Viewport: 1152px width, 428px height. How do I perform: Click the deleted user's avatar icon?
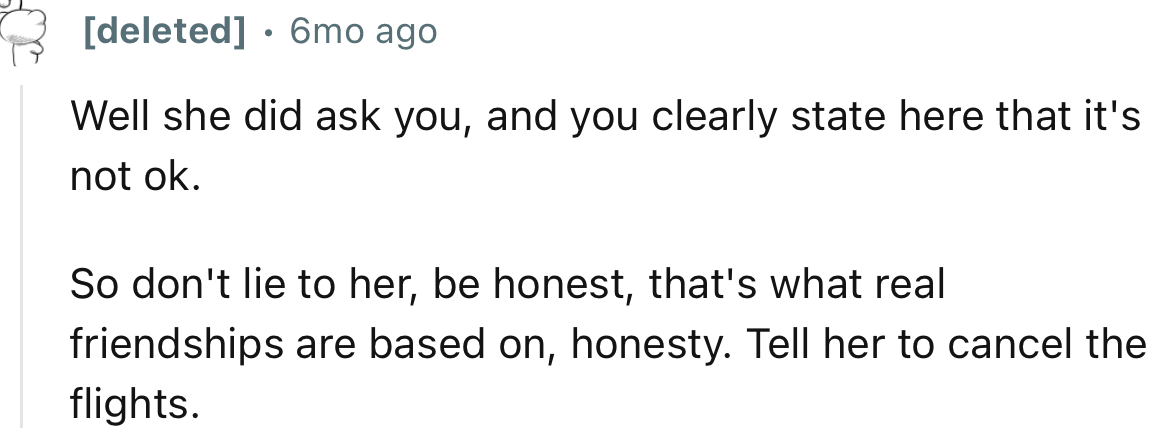[x=22, y=32]
